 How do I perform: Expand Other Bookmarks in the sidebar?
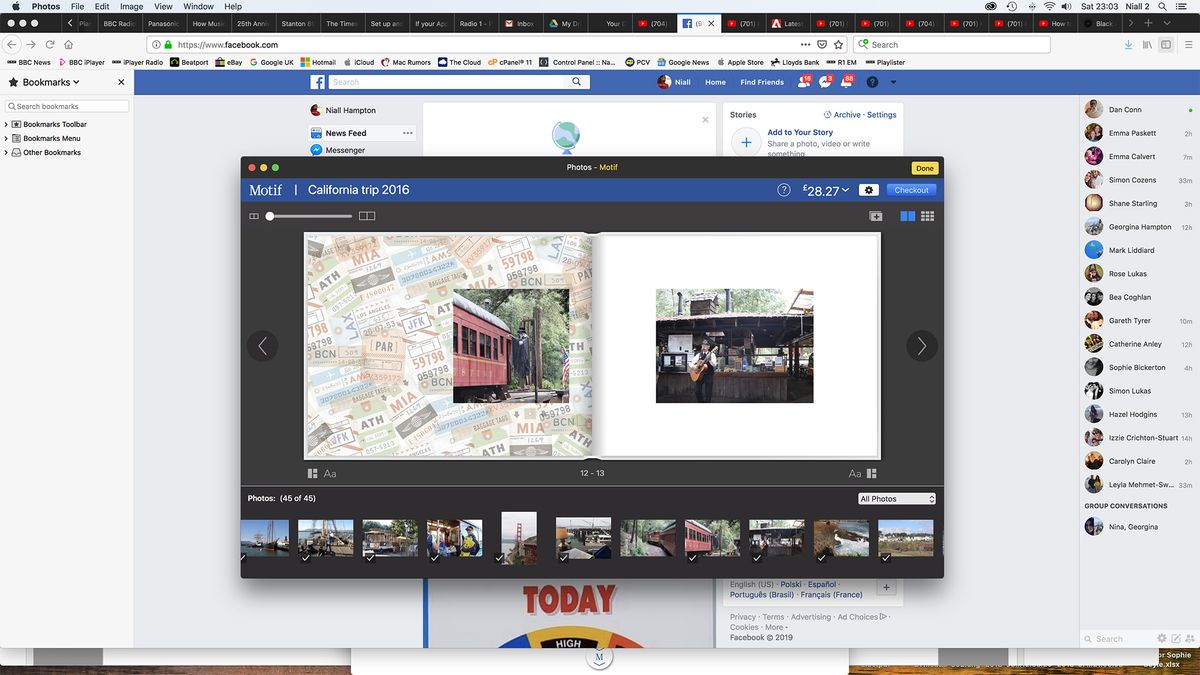(x=8, y=152)
